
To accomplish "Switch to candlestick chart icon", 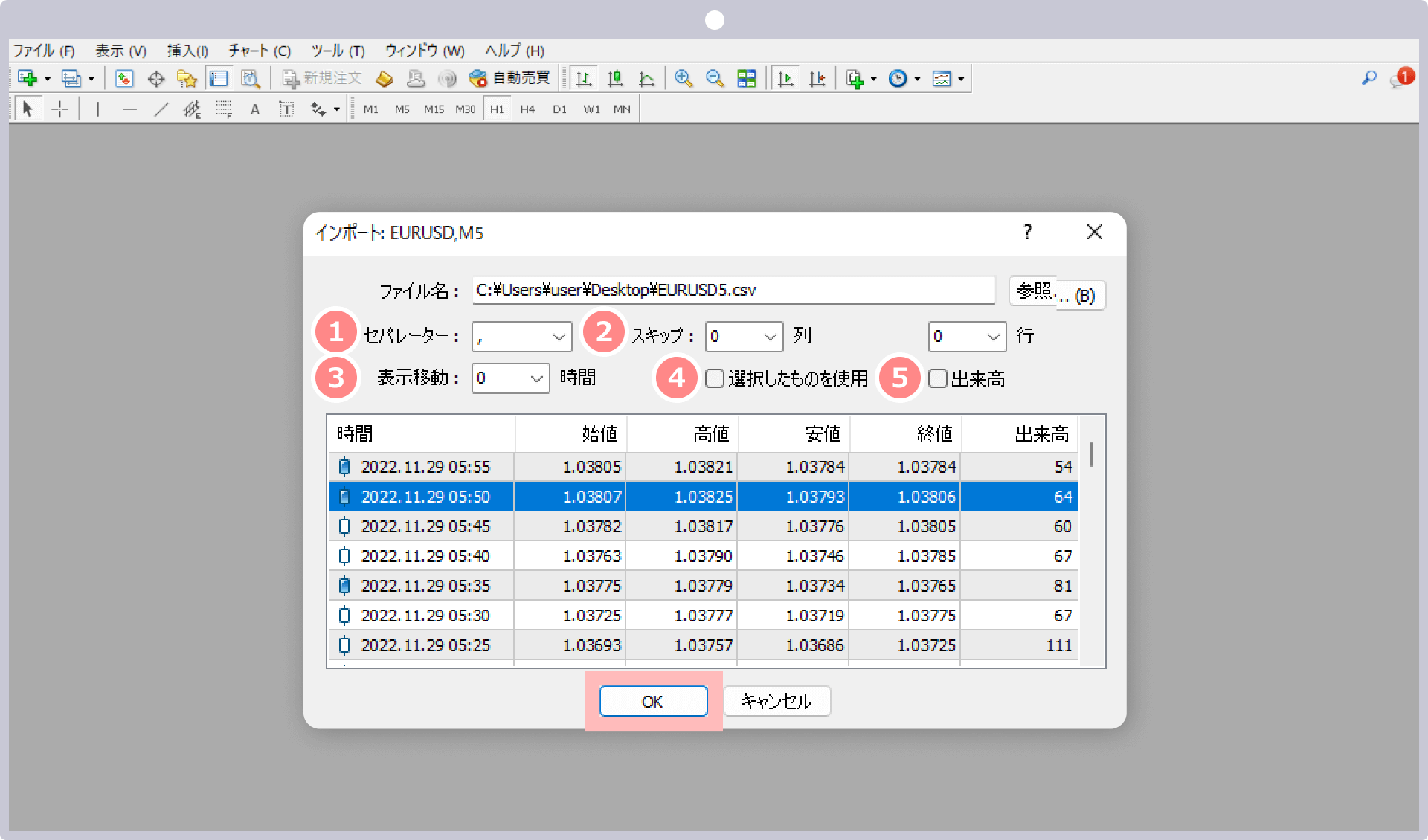I will click(x=615, y=78).
